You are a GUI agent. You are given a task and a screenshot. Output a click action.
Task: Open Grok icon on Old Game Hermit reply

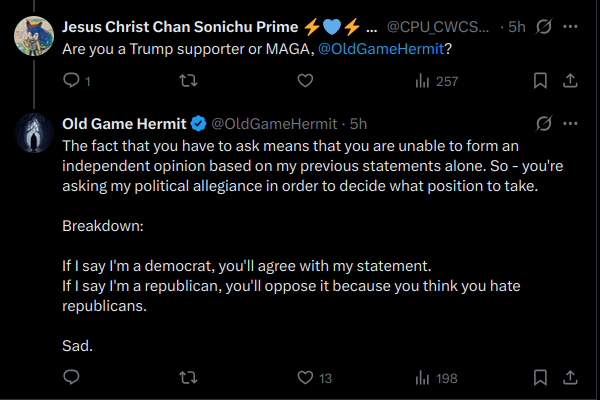(x=544, y=123)
